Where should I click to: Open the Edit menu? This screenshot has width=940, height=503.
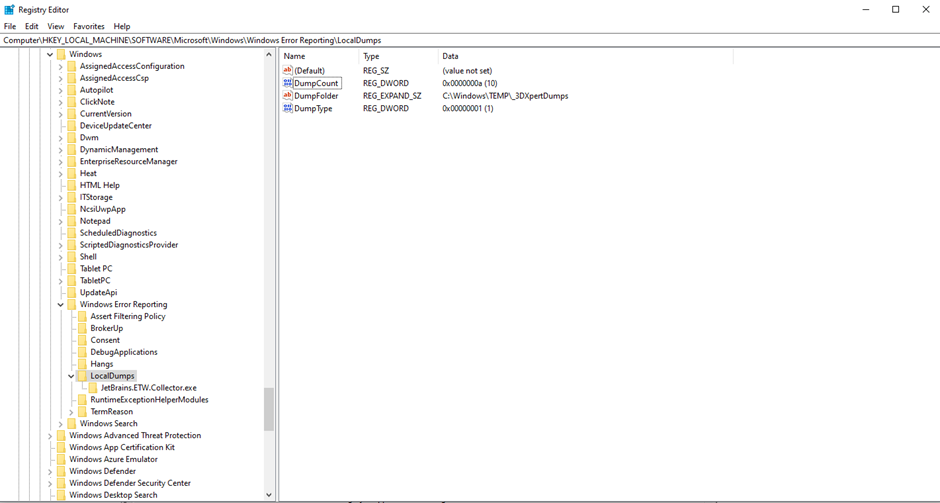(x=32, y=26)
